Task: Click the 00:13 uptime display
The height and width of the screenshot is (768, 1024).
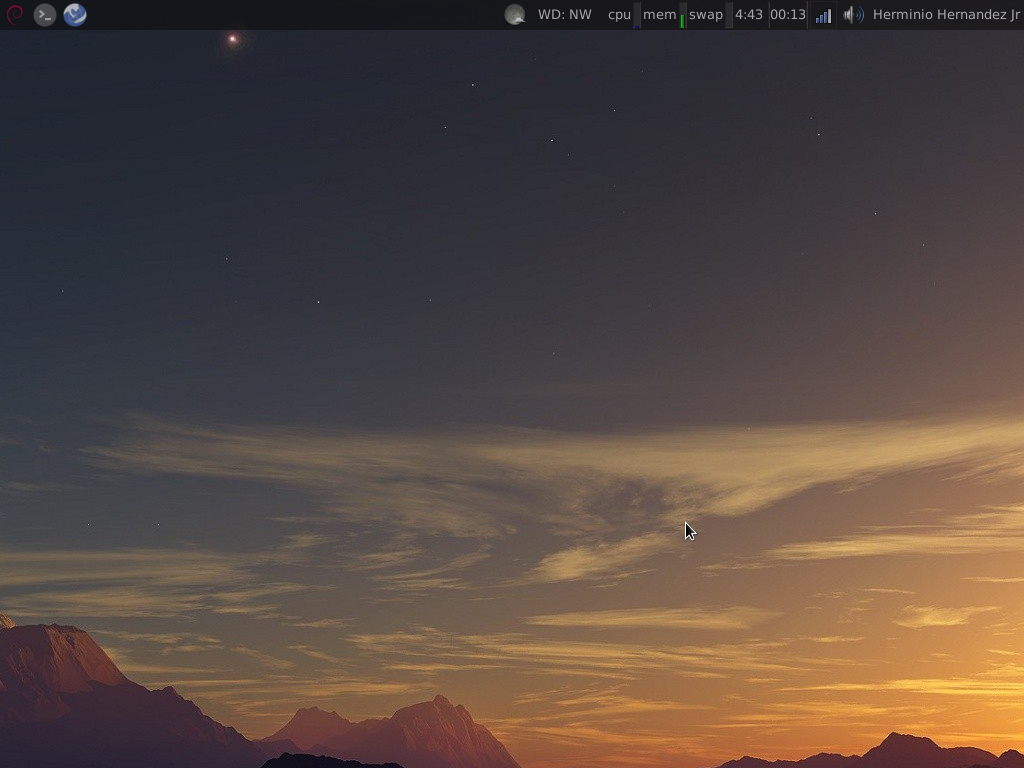Action: [788, 14]
